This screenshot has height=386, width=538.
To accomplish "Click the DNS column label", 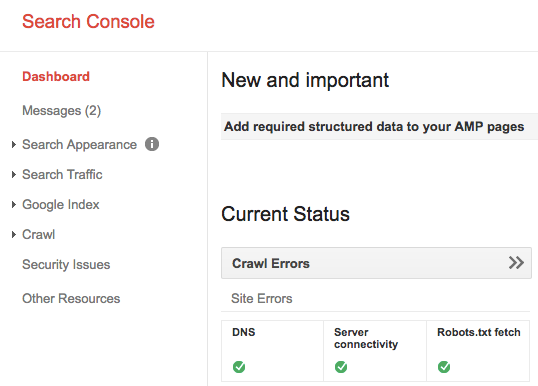I will [244, 332].
